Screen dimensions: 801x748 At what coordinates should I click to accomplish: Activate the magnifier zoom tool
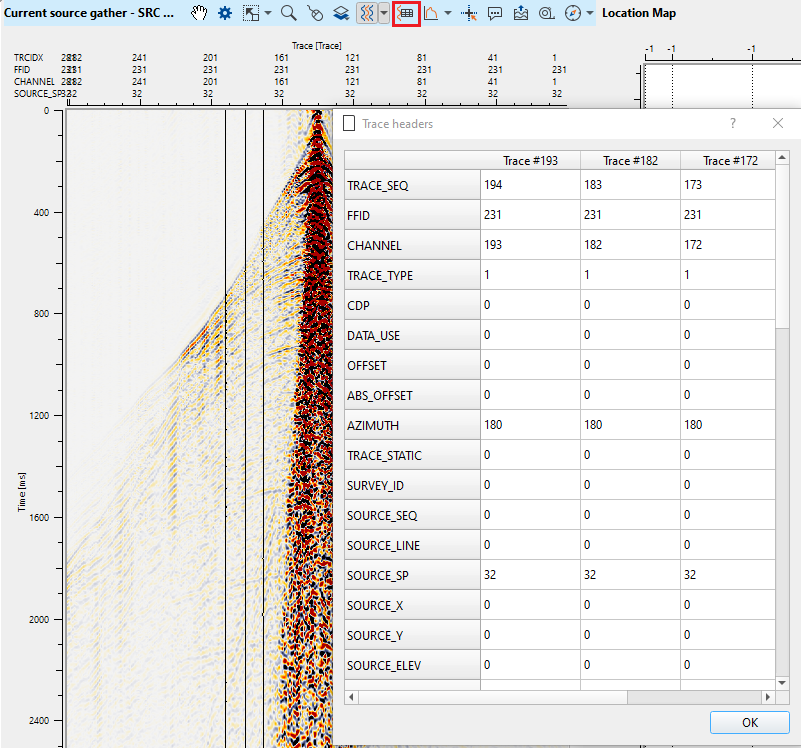pyautogui.click(x=288, y=13)
